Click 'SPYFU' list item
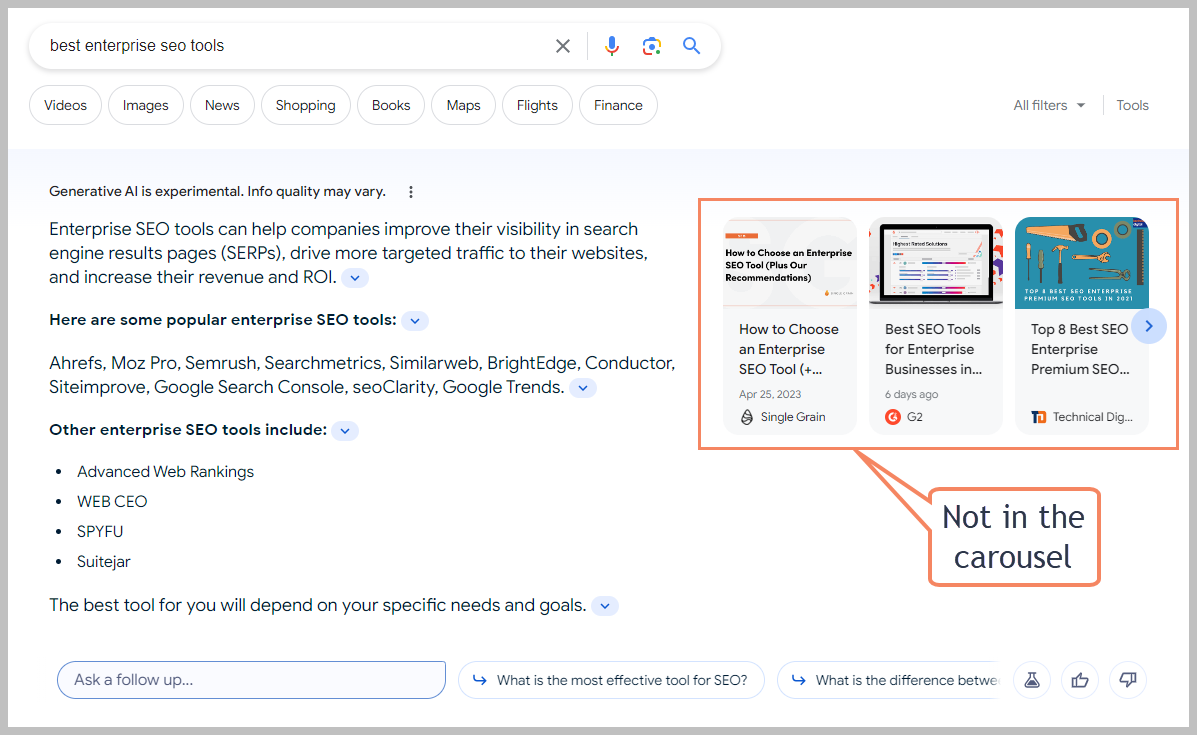The image size is (1197, 735). 100,531
